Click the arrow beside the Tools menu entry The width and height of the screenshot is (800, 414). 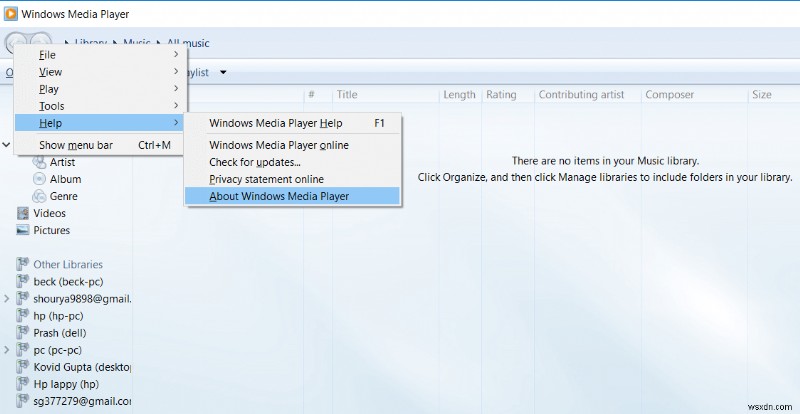(176, 106)
